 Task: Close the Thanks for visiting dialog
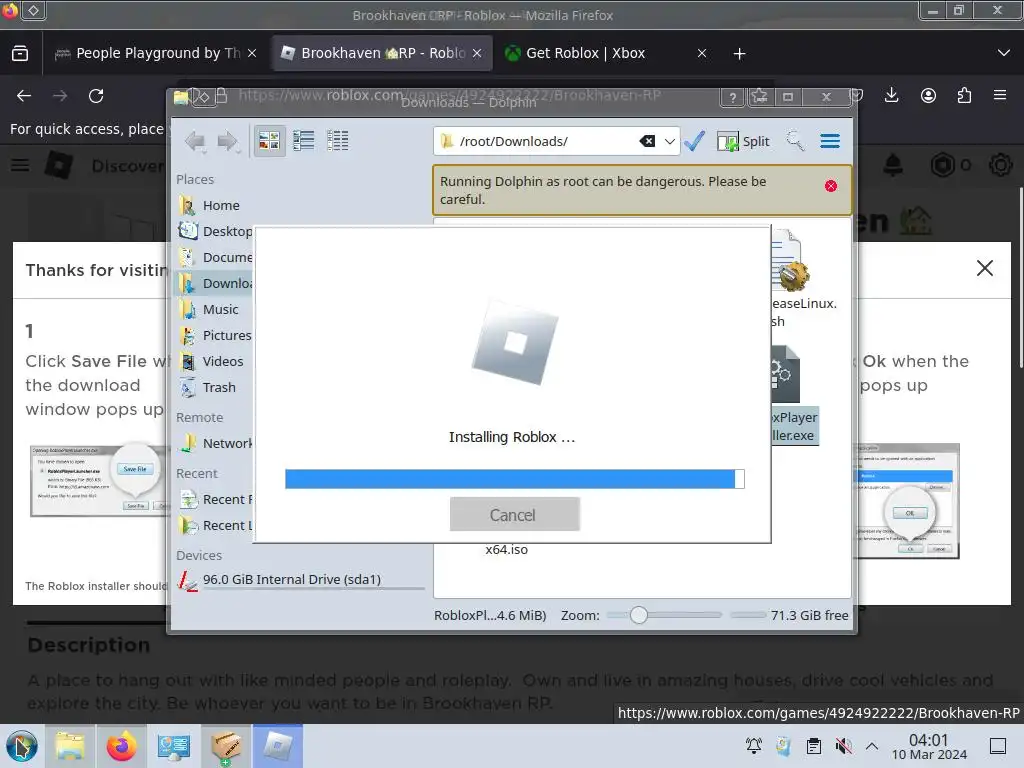tap(985, 268)
